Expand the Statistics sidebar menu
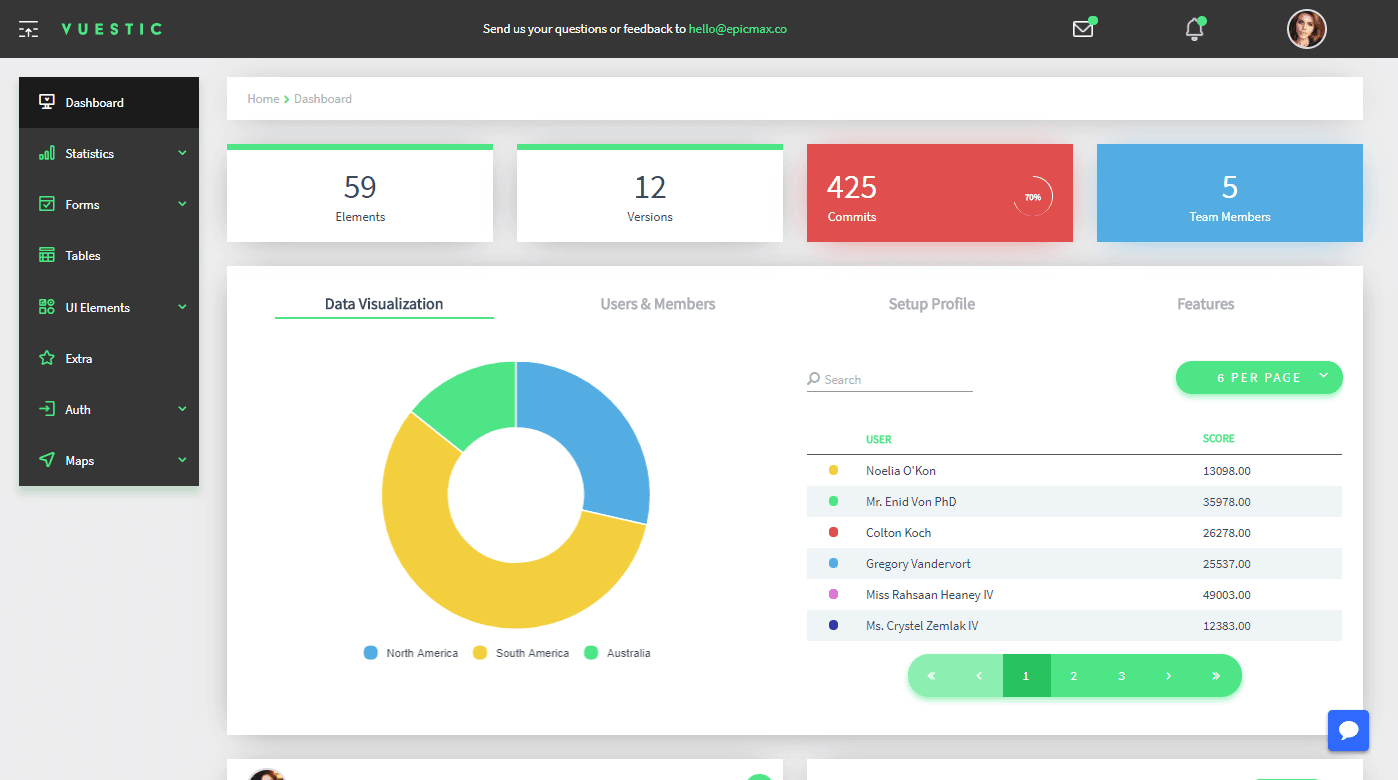 (x=182, y=153)
